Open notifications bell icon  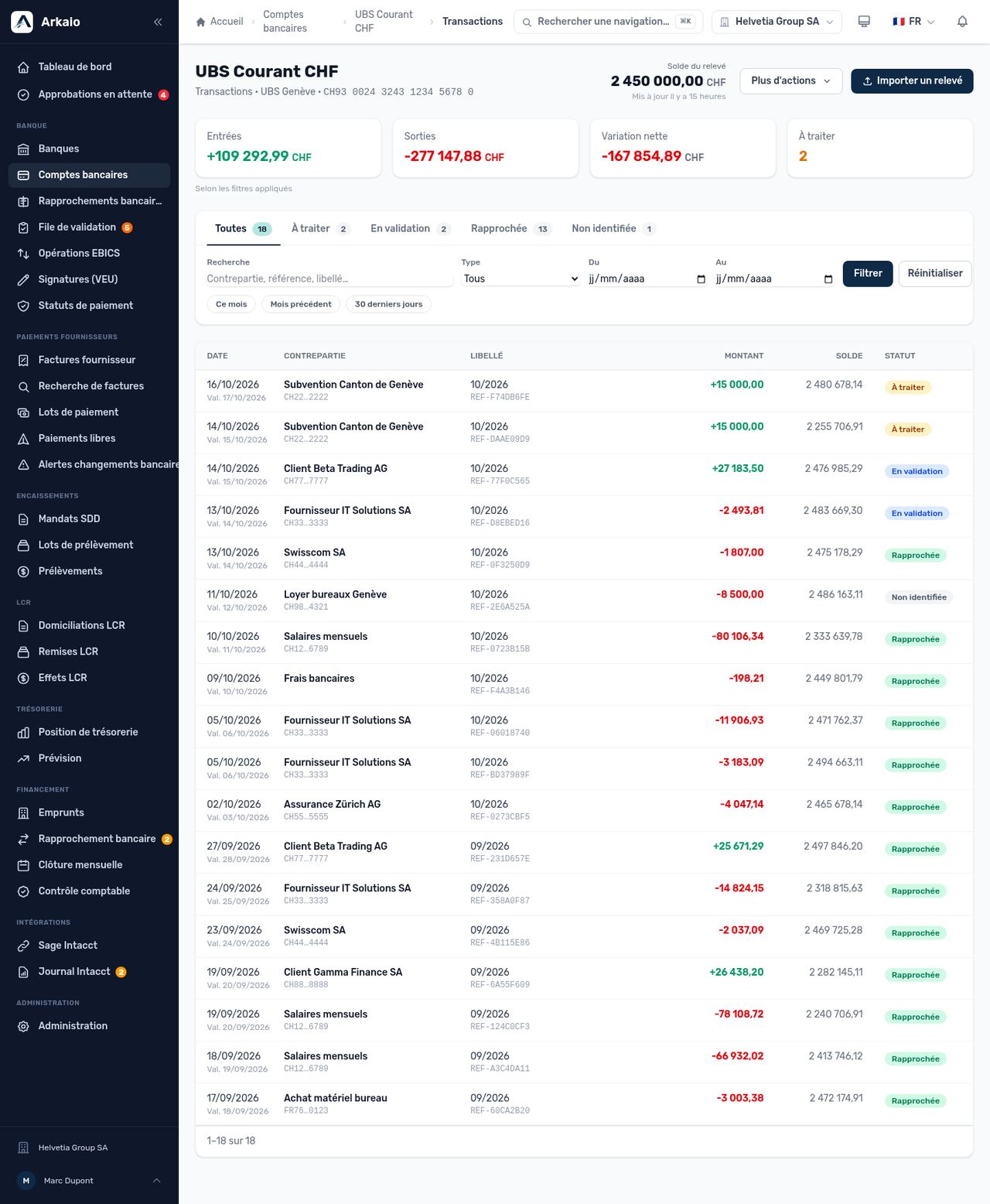coord(962,22)
